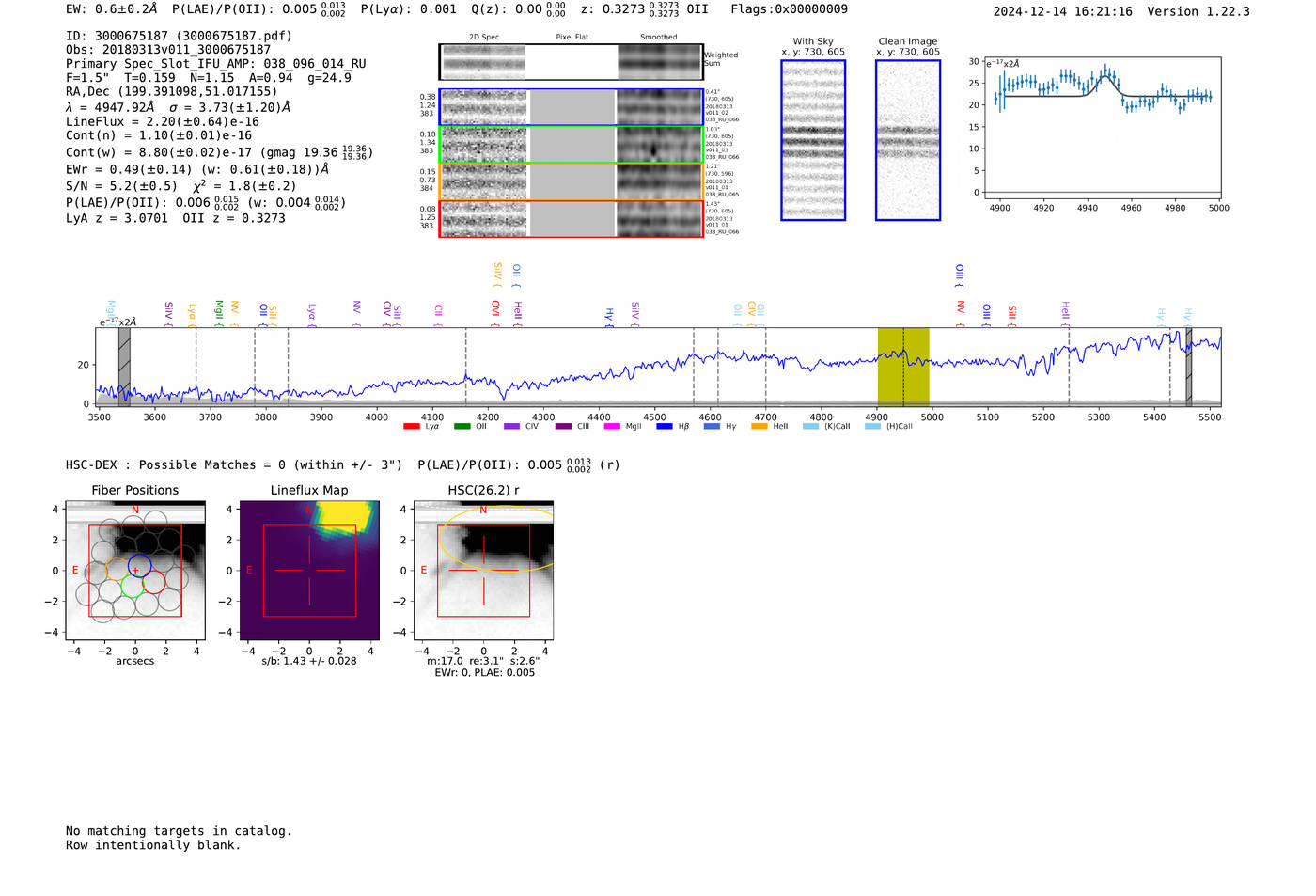Click 'No matching targets in catalog.' text
The height and width of the screenshot is (896, 1316).
coord(179,831)
